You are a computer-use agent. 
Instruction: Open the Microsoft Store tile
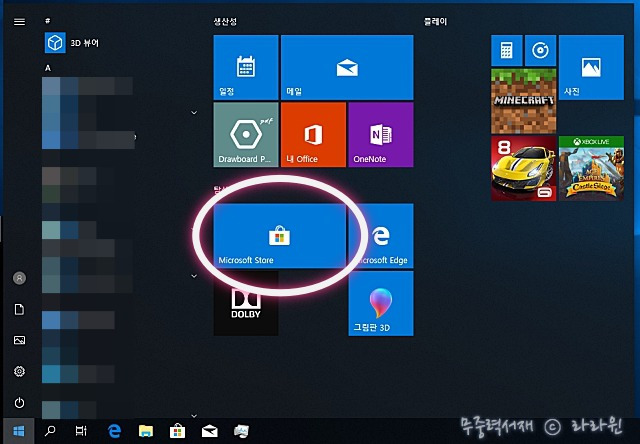point(280,236)
